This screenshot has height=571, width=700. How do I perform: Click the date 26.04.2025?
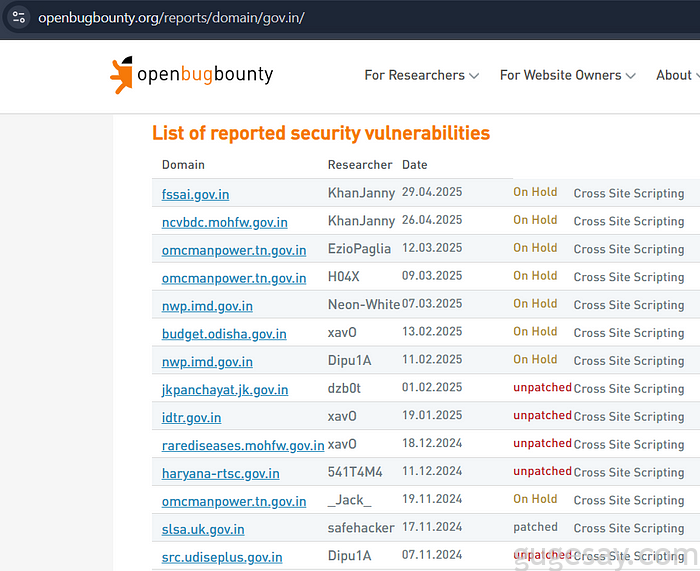[432, 220]
